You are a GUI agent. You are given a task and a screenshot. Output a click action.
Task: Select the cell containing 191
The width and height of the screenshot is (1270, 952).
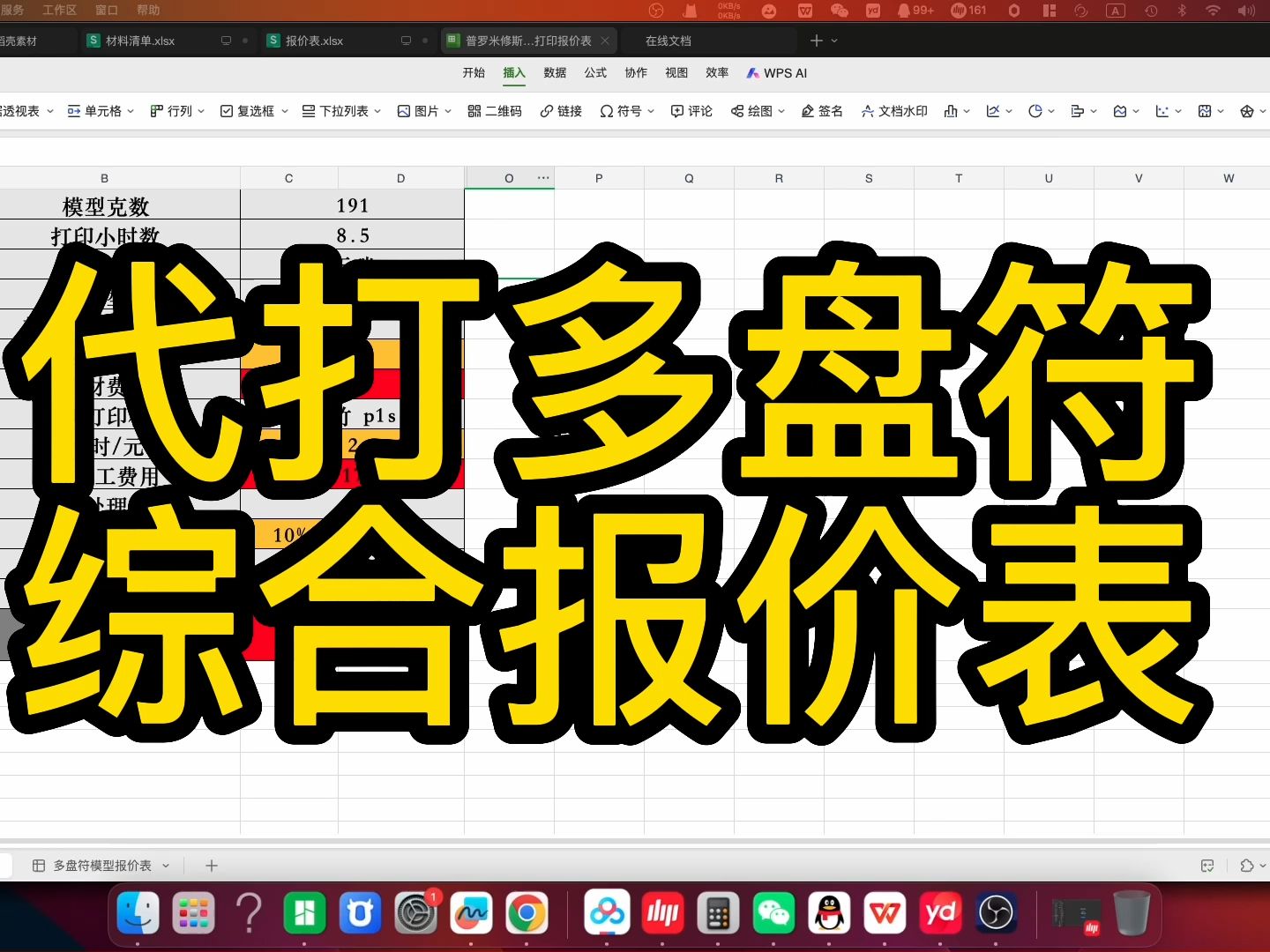[x=352, y=205]
